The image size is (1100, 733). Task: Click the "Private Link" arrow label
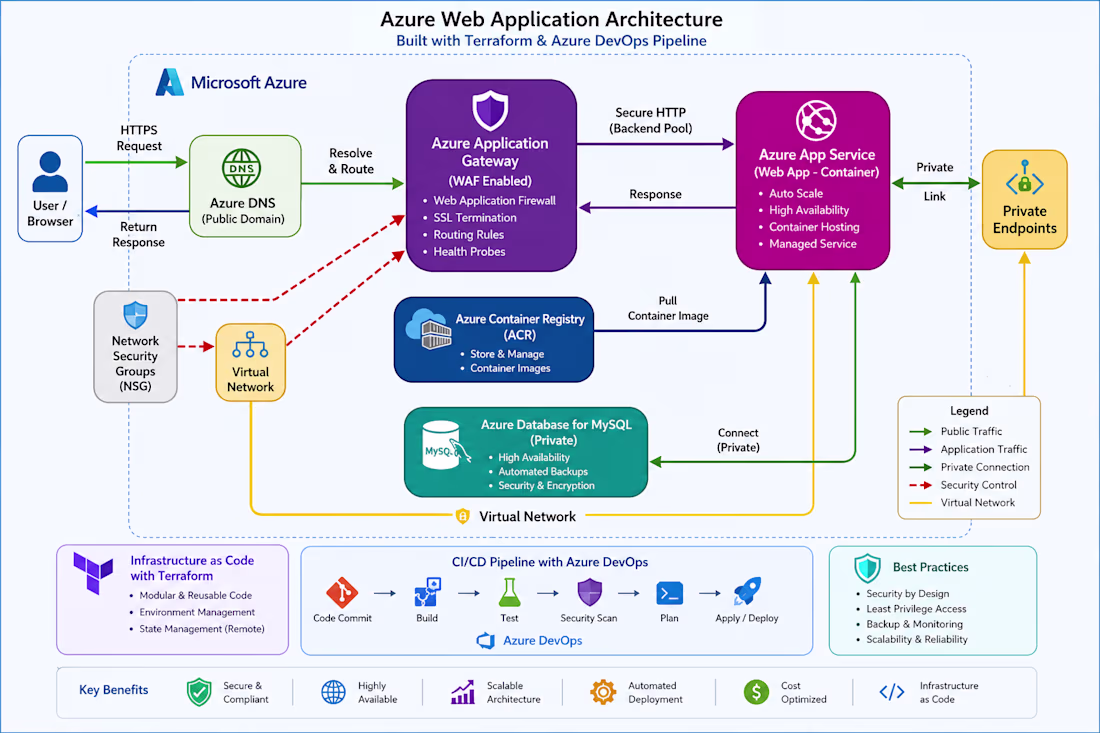(x=934, y=182)
